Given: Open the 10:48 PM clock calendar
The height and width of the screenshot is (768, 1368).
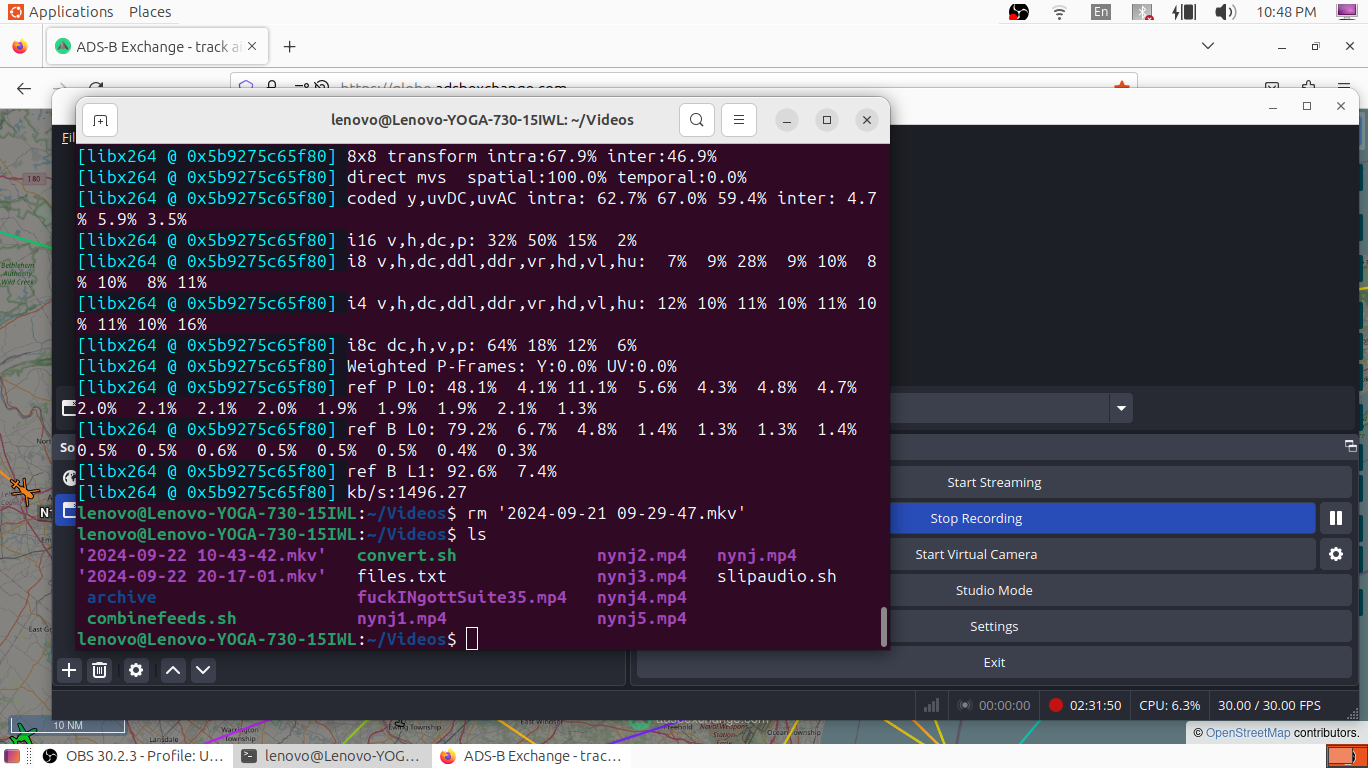Looking at the screenshot, I should pyautogui.click(x=1286, y=12).
